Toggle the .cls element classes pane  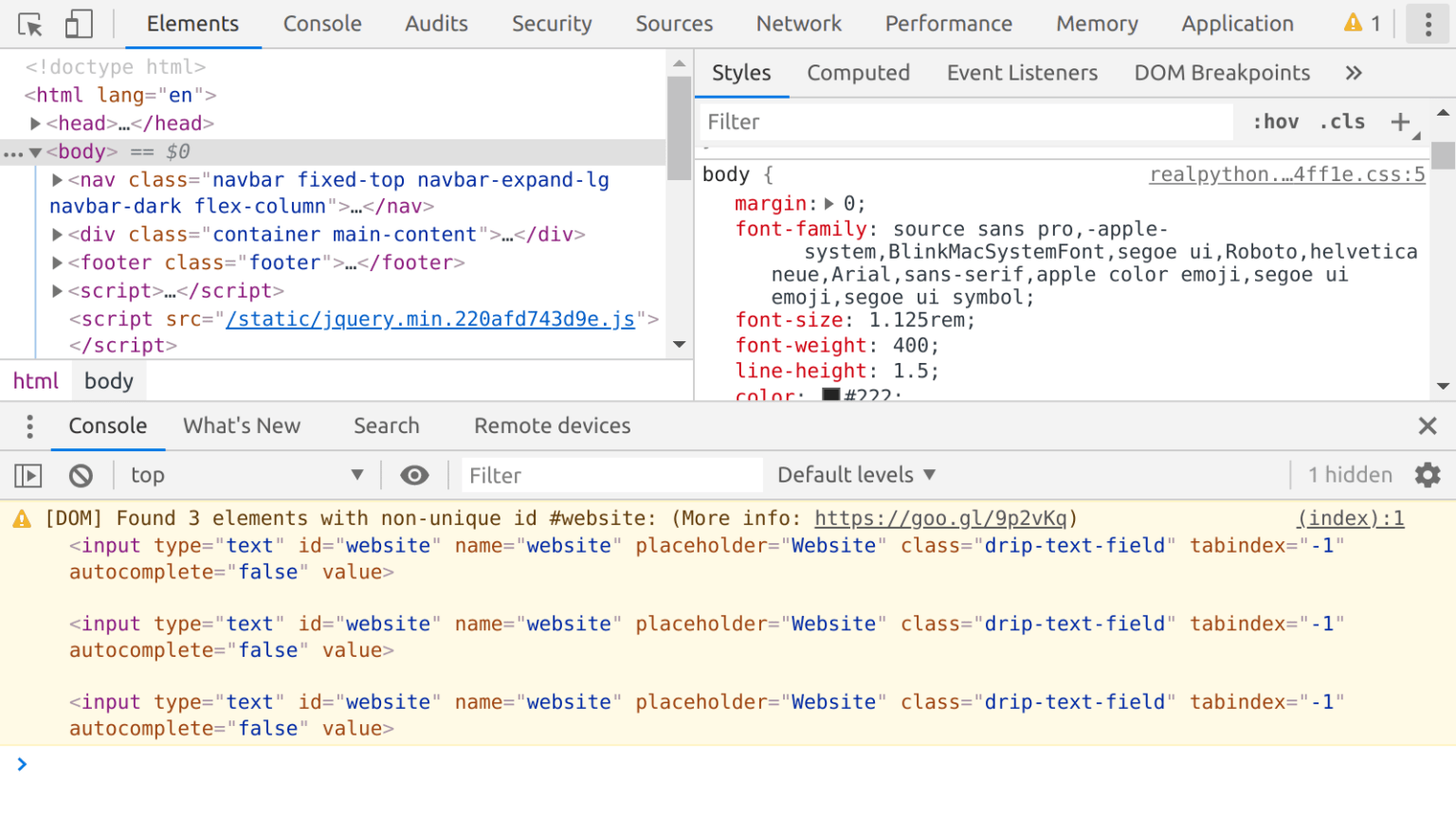tap(1341, 121)
